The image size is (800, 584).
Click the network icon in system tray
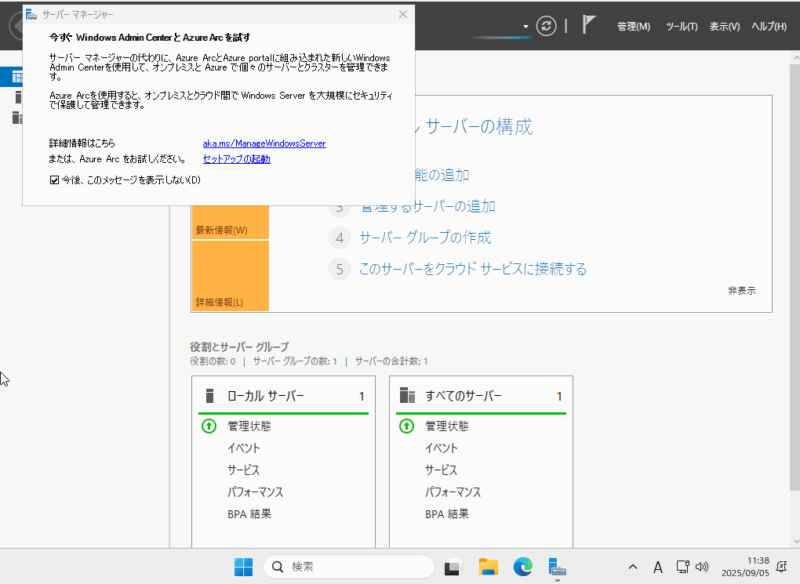coord(683,567)
